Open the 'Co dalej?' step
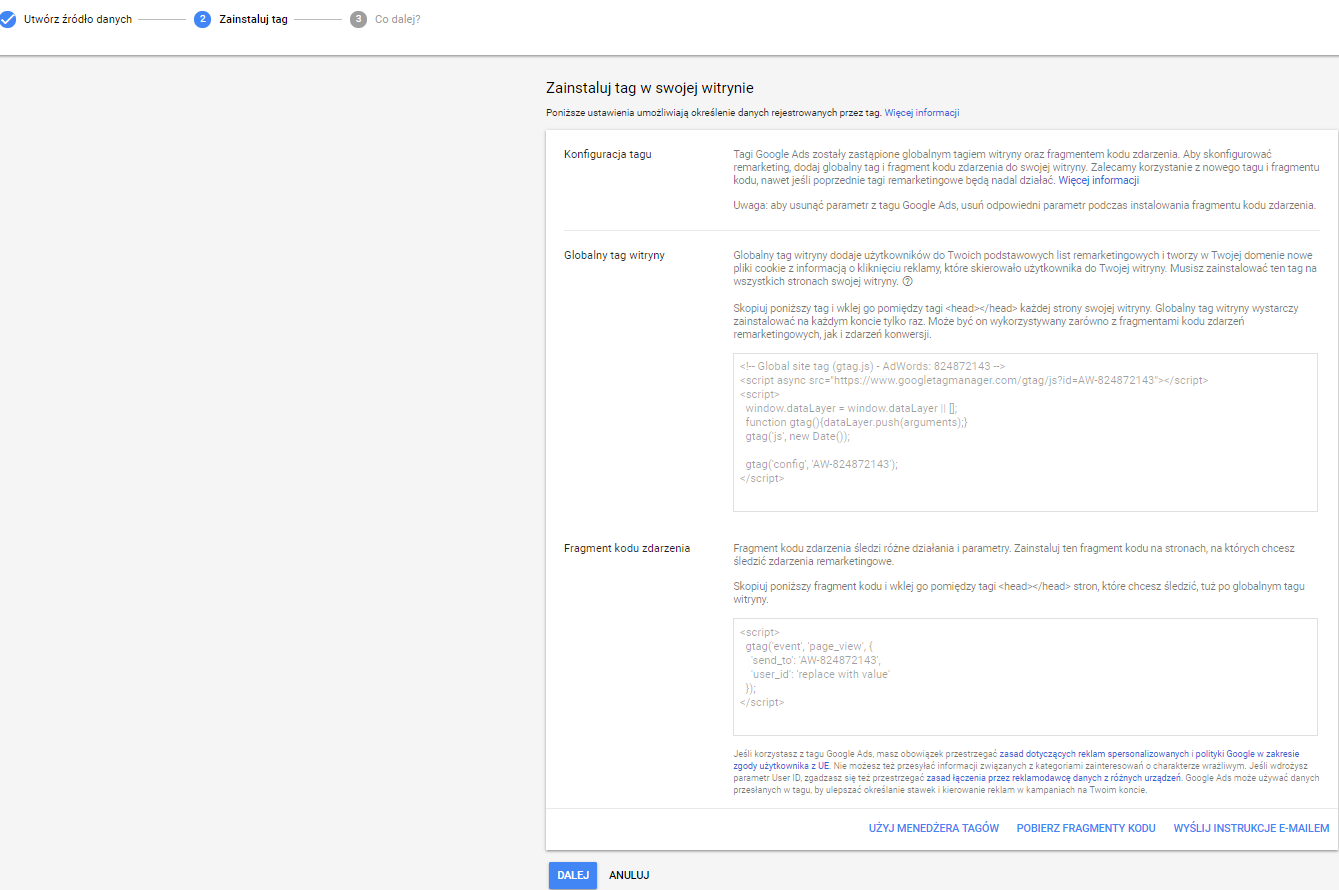Screen dimensions: 1339x890 [398, 19]
